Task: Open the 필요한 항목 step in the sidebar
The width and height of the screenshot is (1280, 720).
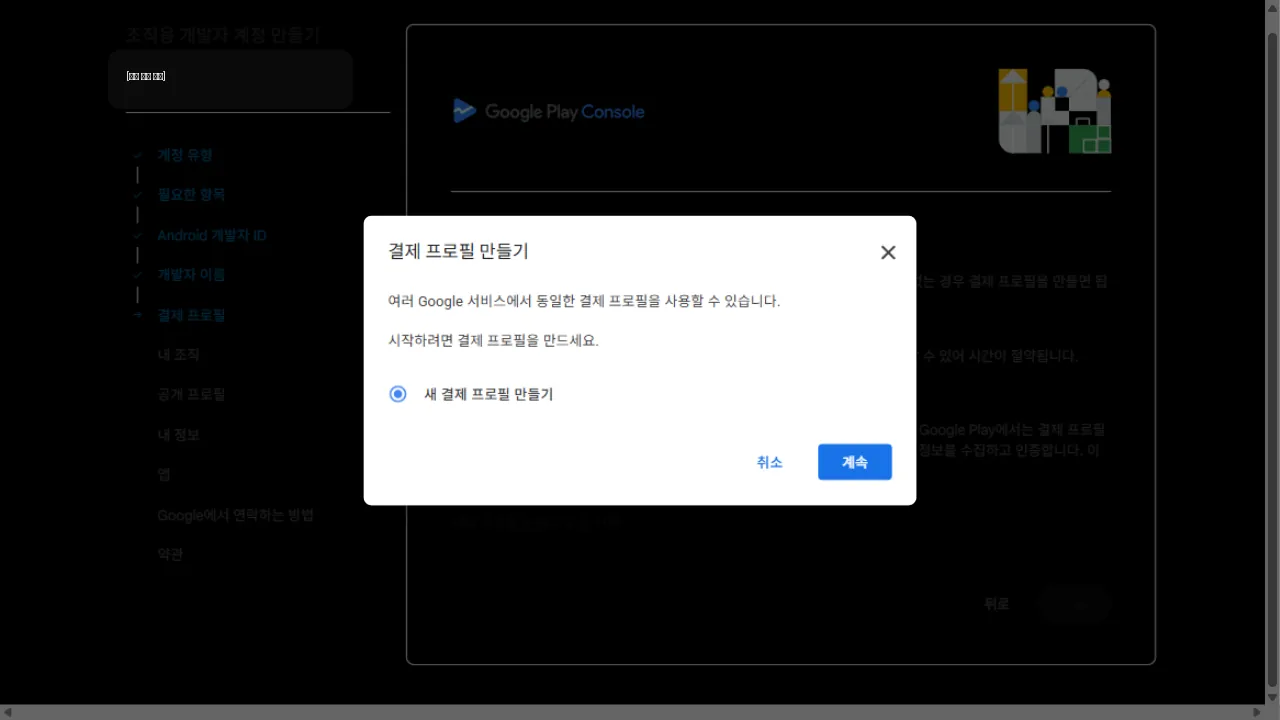Action: click(x=191, y=195)
